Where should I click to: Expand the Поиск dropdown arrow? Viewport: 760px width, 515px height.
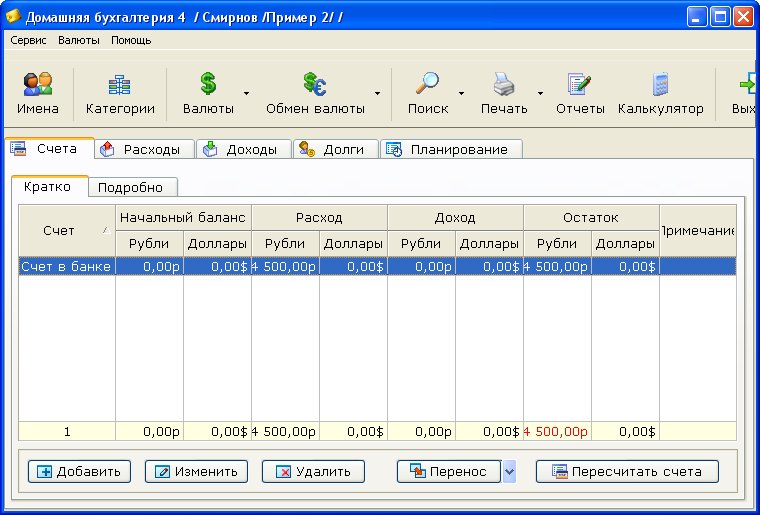point(461,93)
